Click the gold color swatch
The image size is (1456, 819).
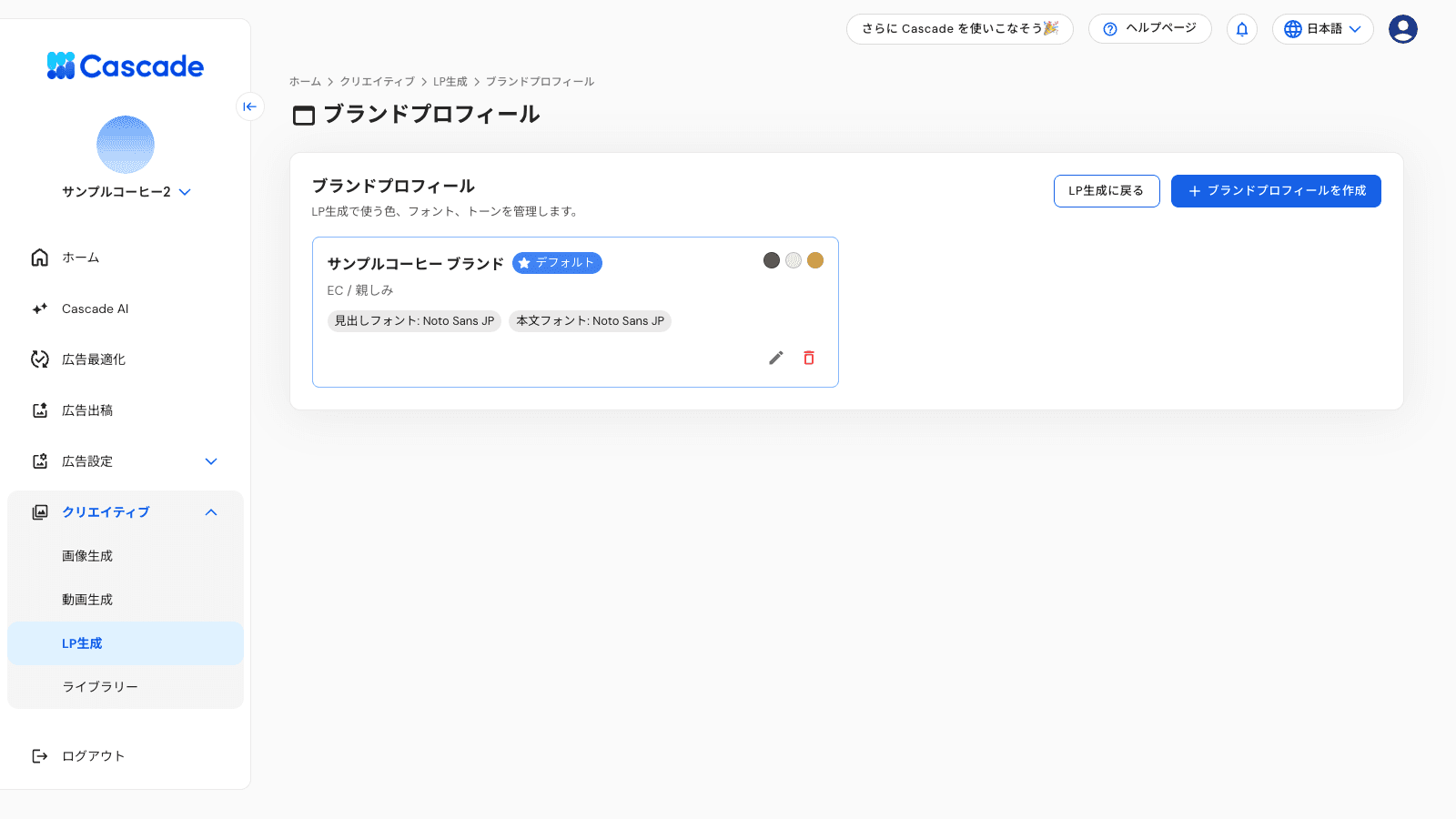(815, 260)
